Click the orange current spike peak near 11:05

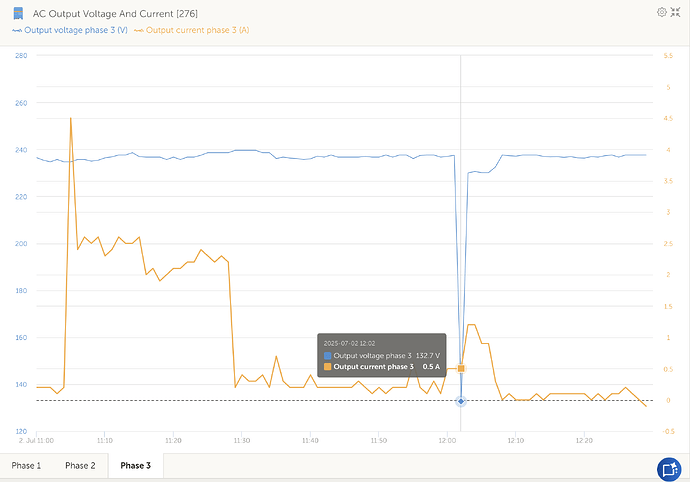click(70, 118)
